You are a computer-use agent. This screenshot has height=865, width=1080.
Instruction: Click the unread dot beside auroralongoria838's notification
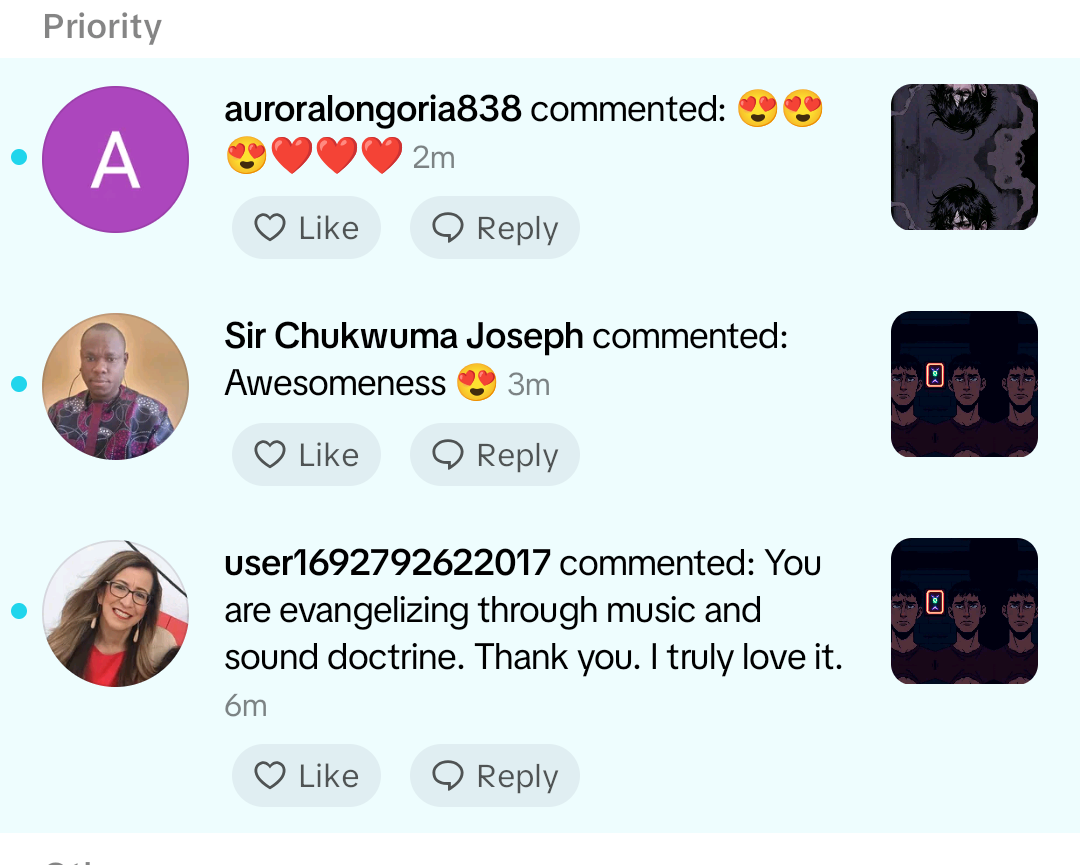[x=19, y=157]
